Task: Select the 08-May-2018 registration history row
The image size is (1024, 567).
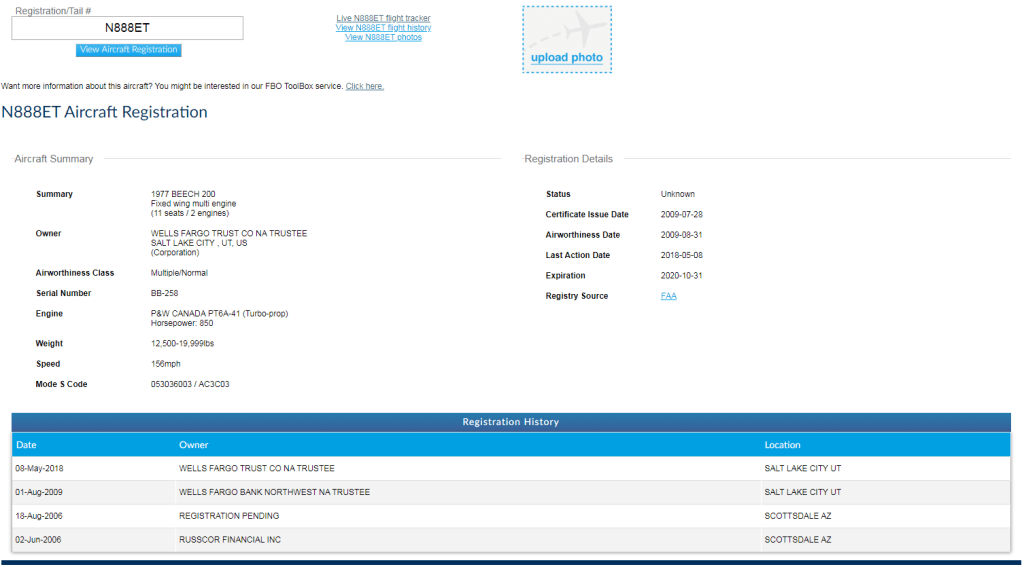Action: click(x=510, y=468)
